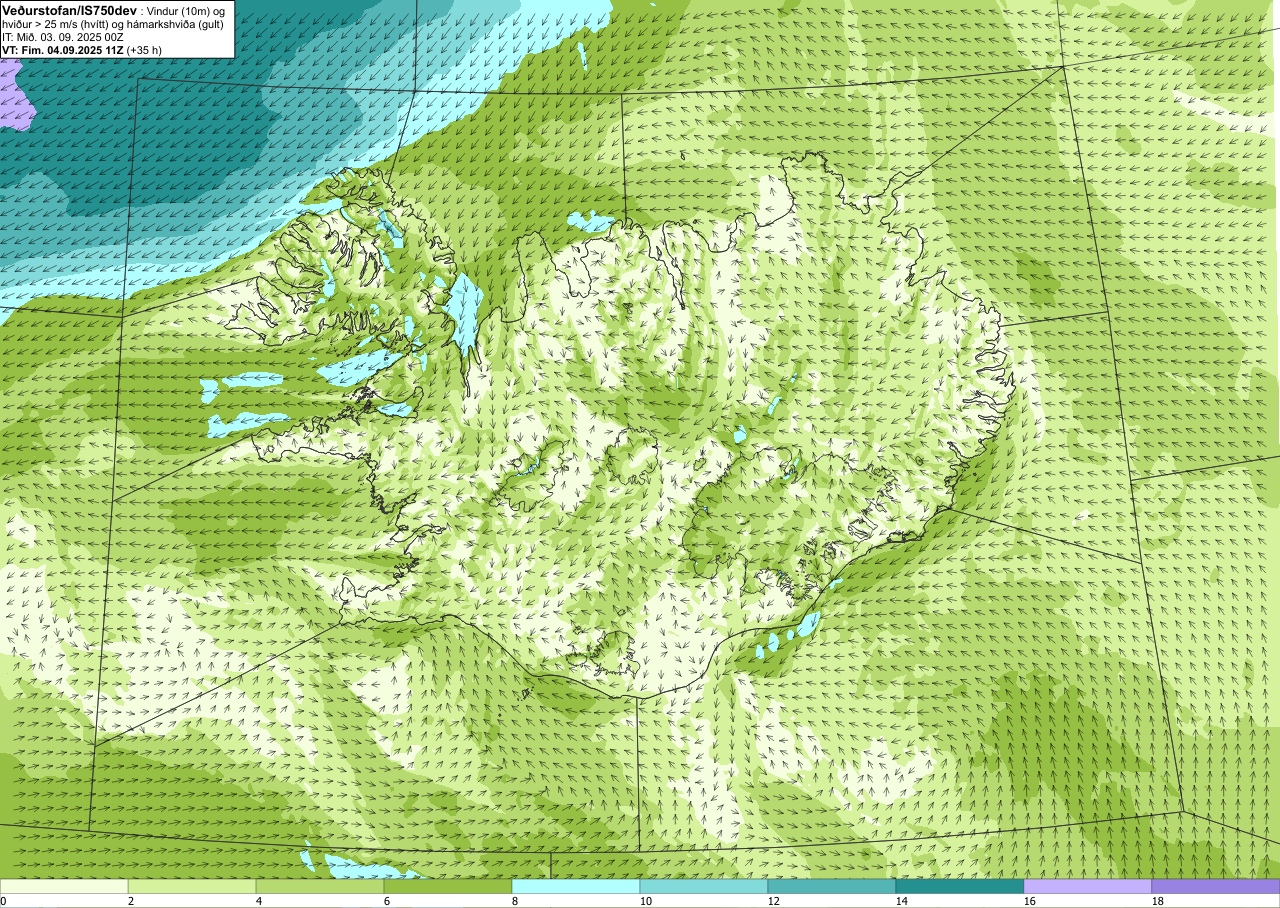Click the darker green 6–8 legend swatch

448,886
